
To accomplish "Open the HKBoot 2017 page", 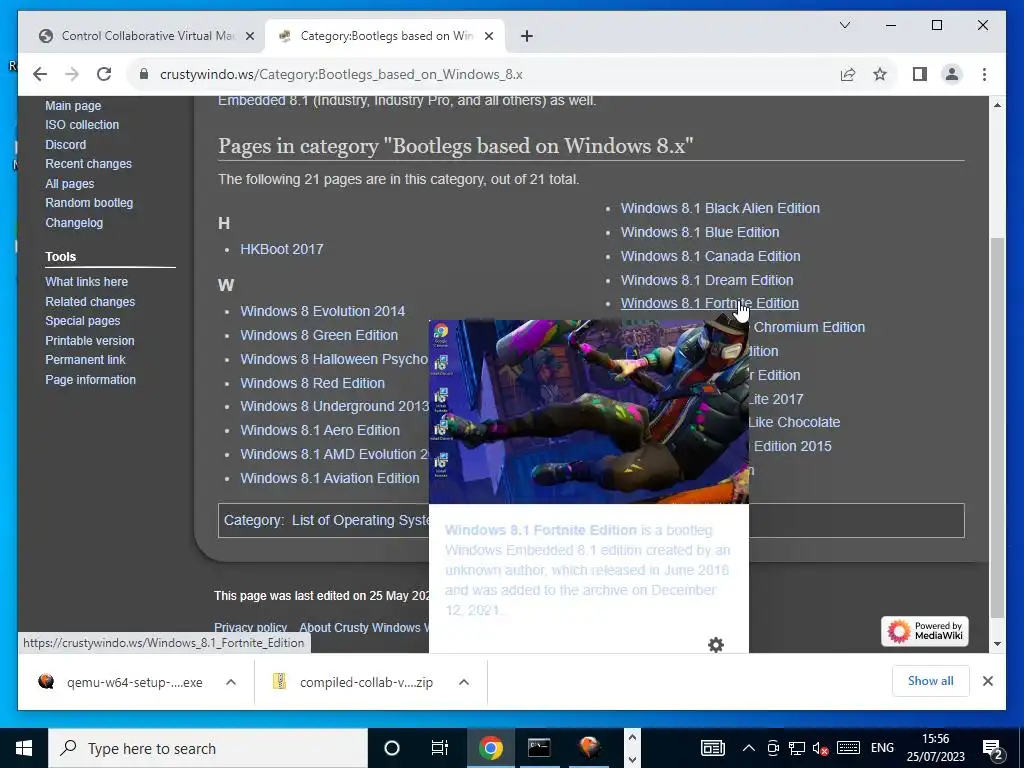I will click(x=281, y=249).
